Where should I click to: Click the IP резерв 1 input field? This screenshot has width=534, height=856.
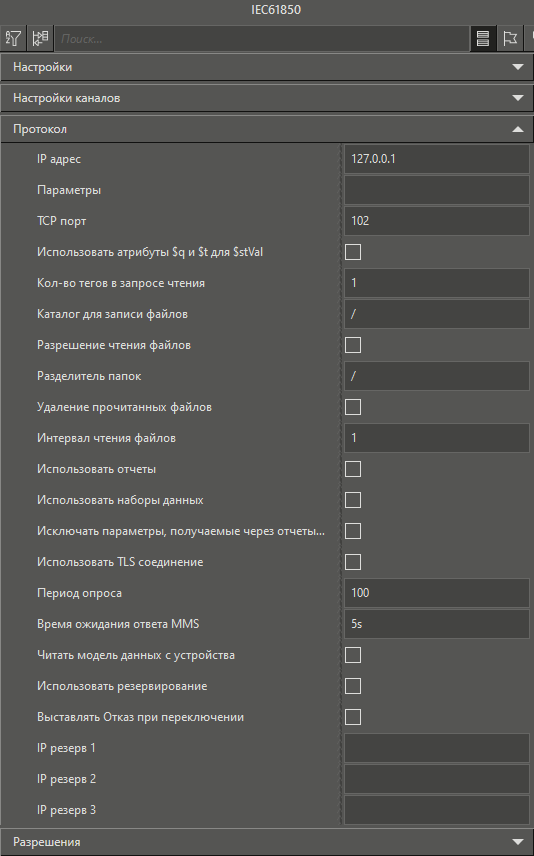click(437, 748)
